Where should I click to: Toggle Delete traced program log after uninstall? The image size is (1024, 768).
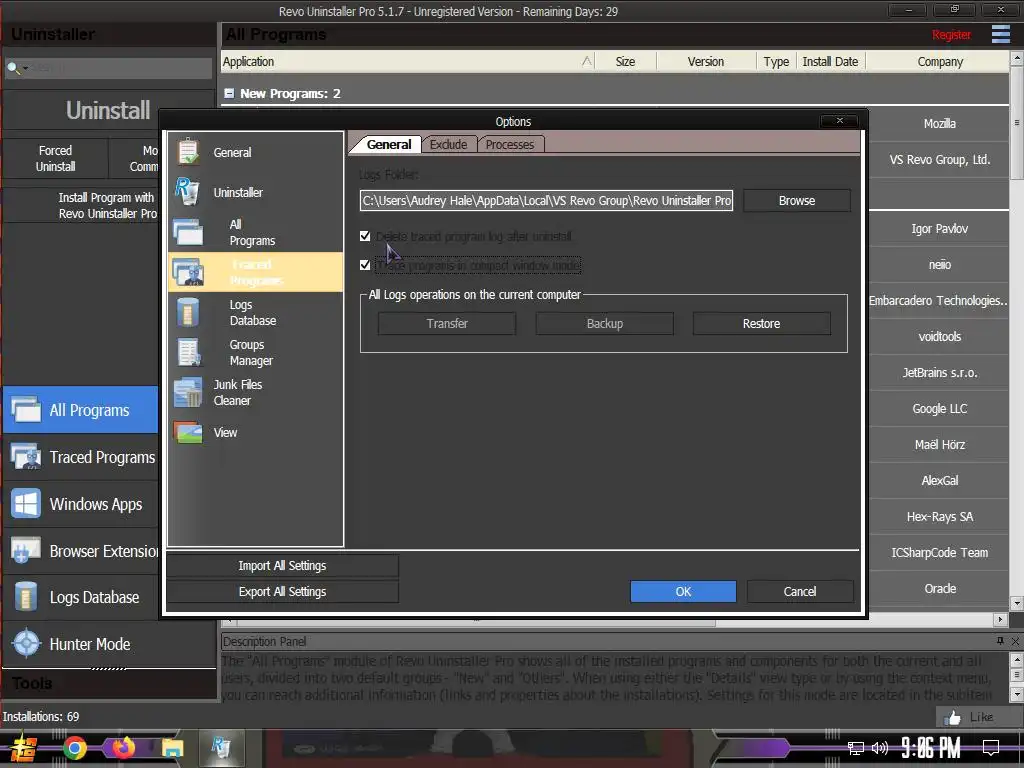click(x=365, y=236)
